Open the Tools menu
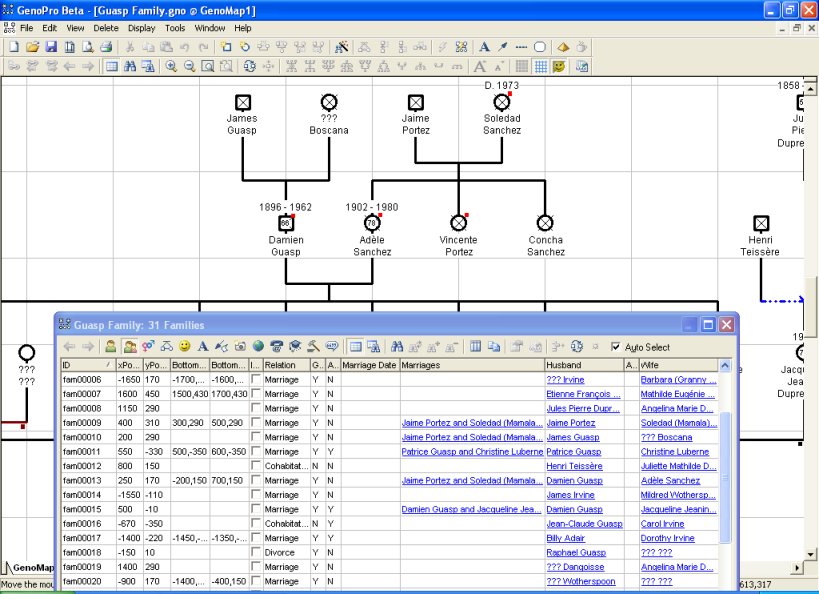Image resolution: width=819 pixels, height=594 pixels. pos(175,28)
